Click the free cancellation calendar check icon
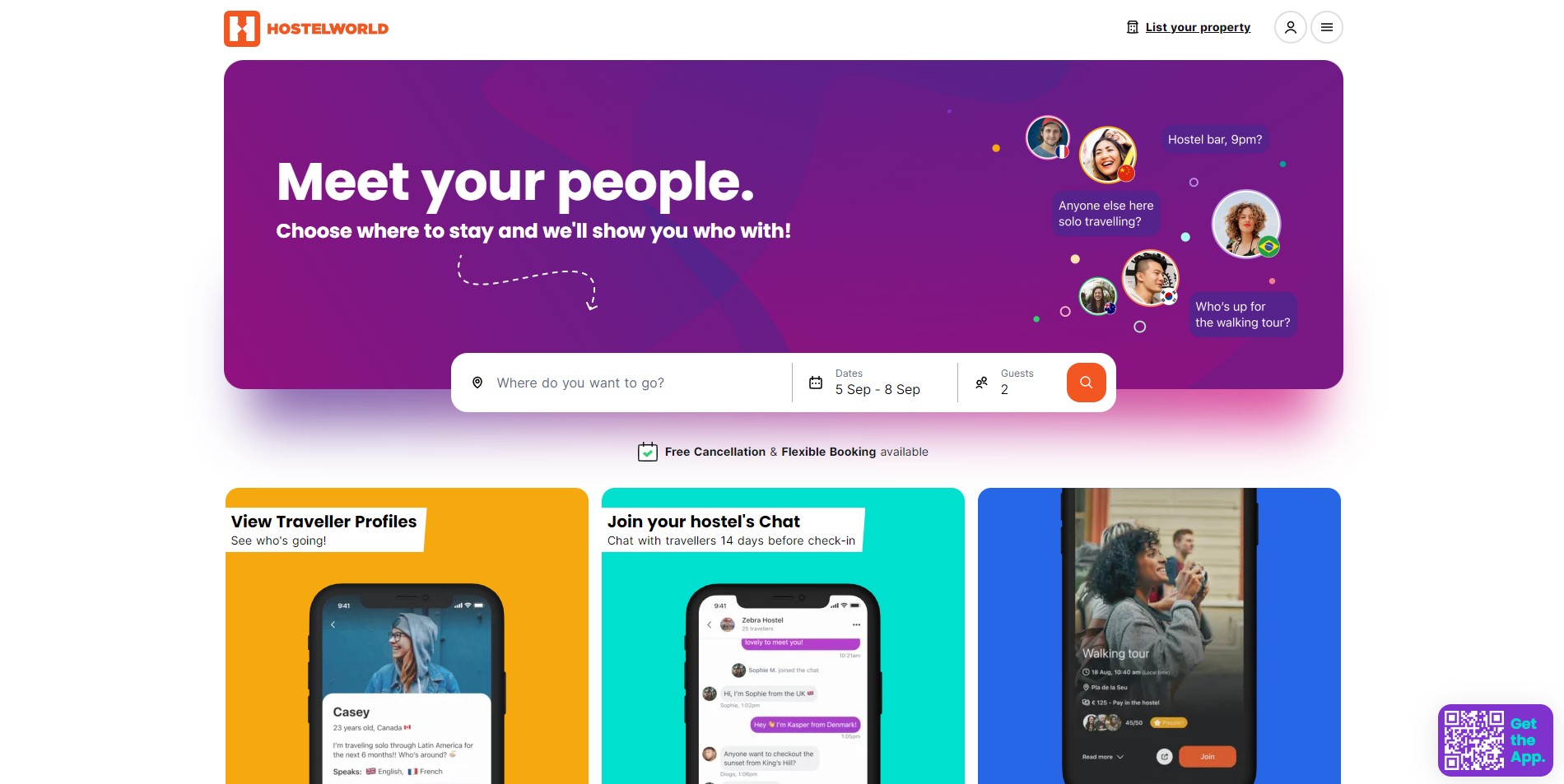Image resolution: width=1564 pixels, height=784 pixels. click(648, 452)
